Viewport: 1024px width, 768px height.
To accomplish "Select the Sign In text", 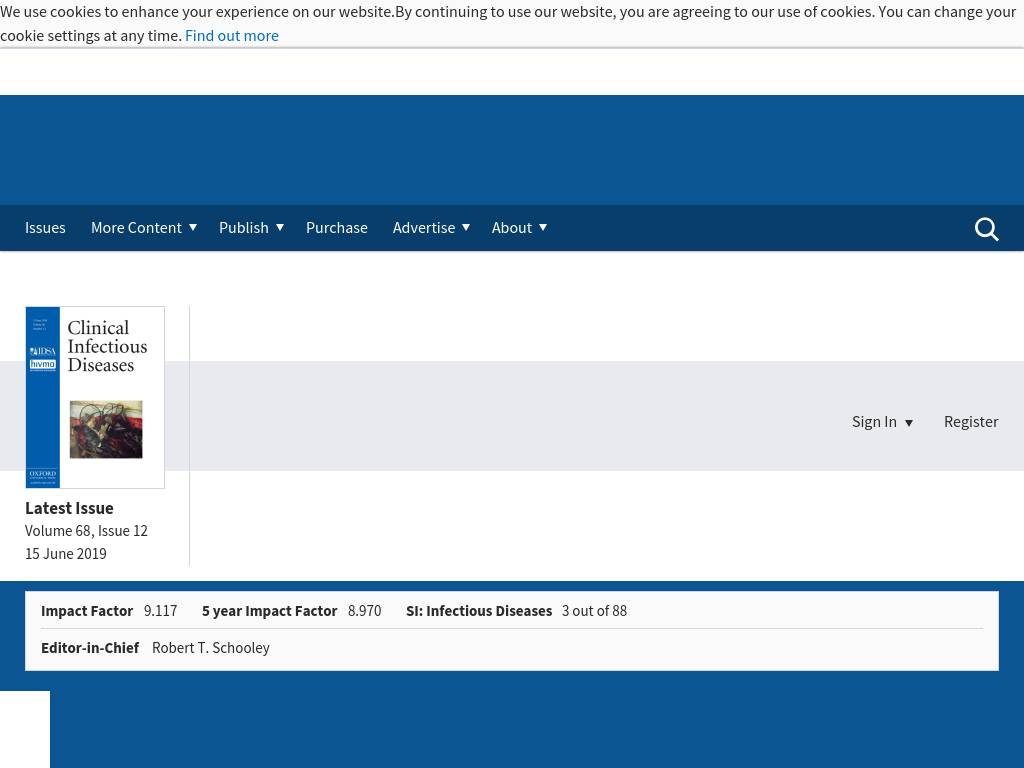I will pyautogui.click(x=874, y=421).
